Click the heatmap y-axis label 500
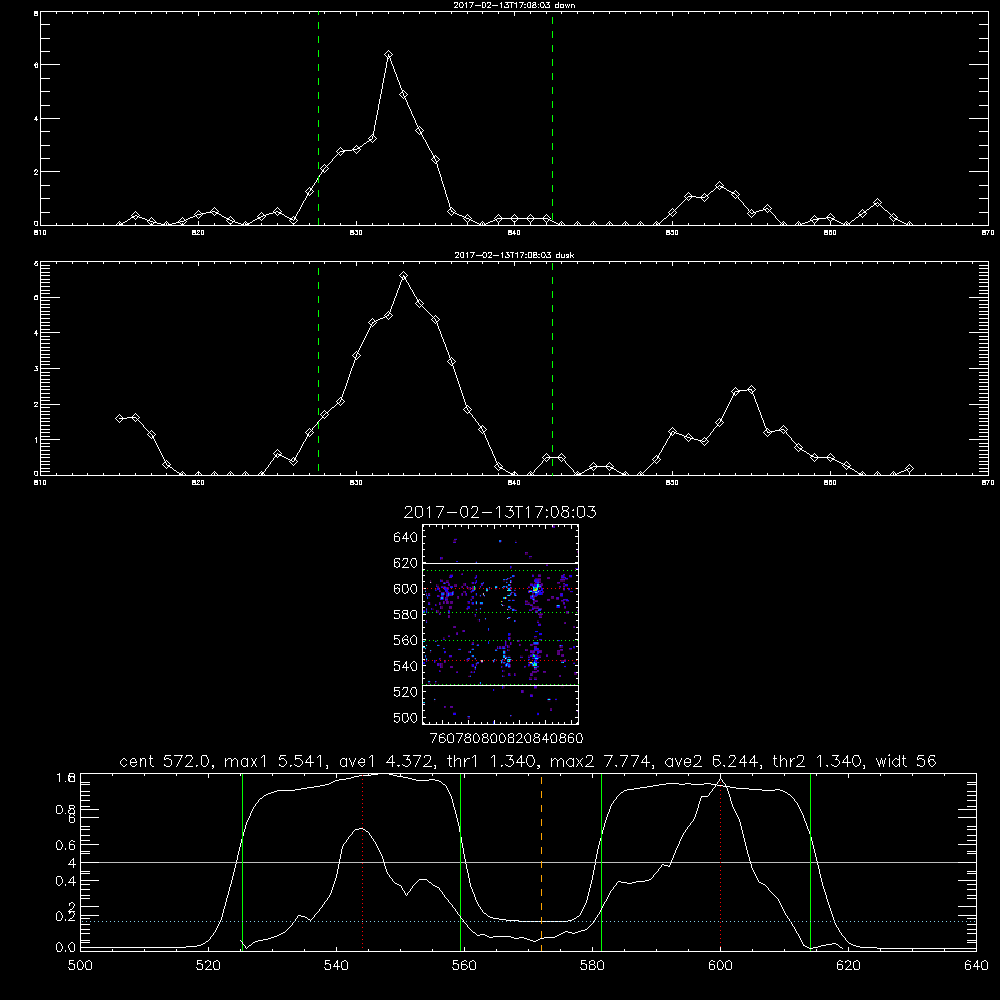The width and height of the screenshot is (1000, 1000). [406, 718]
